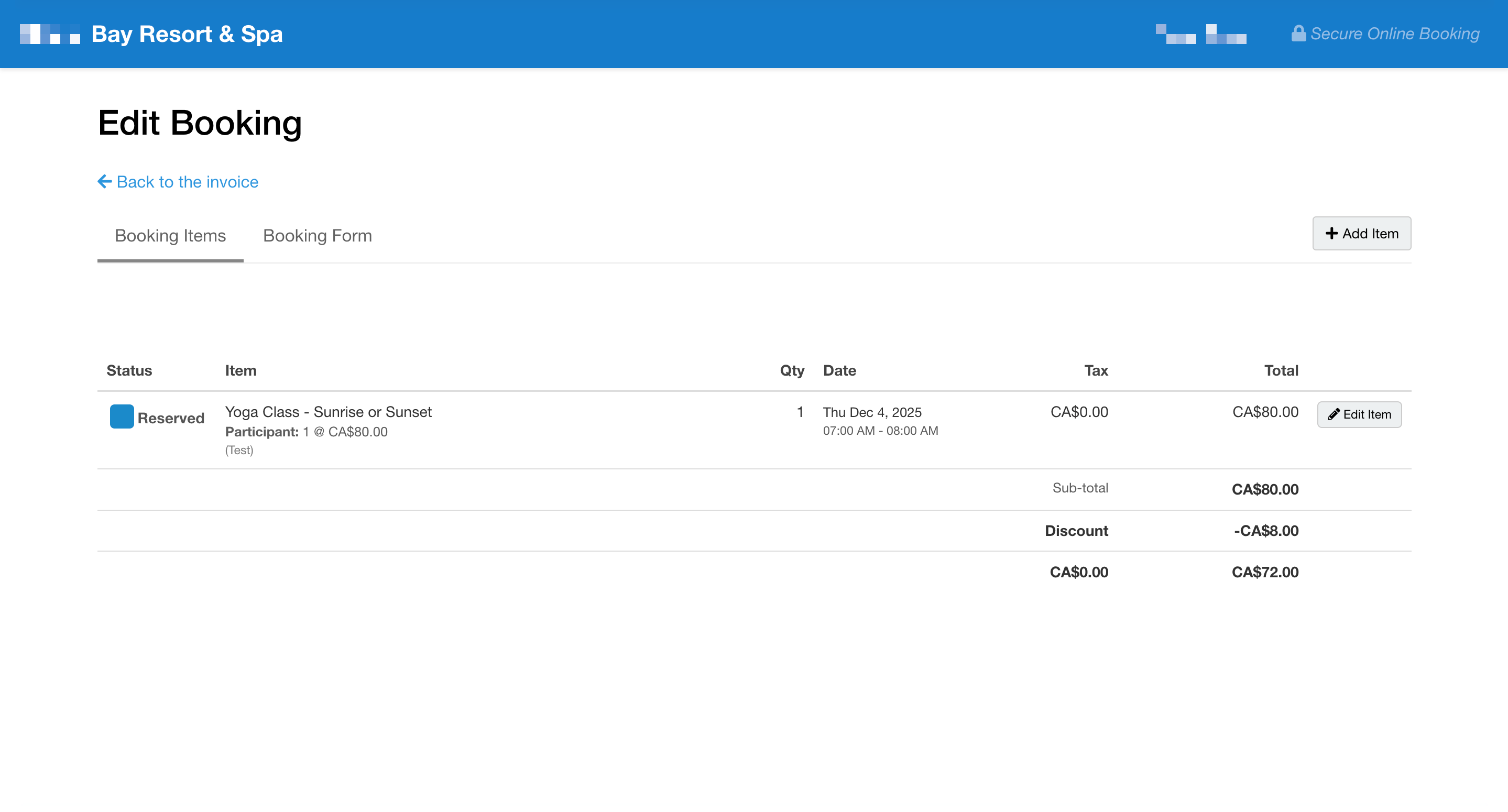Click the Sub-total label

tap(1080, 488)
